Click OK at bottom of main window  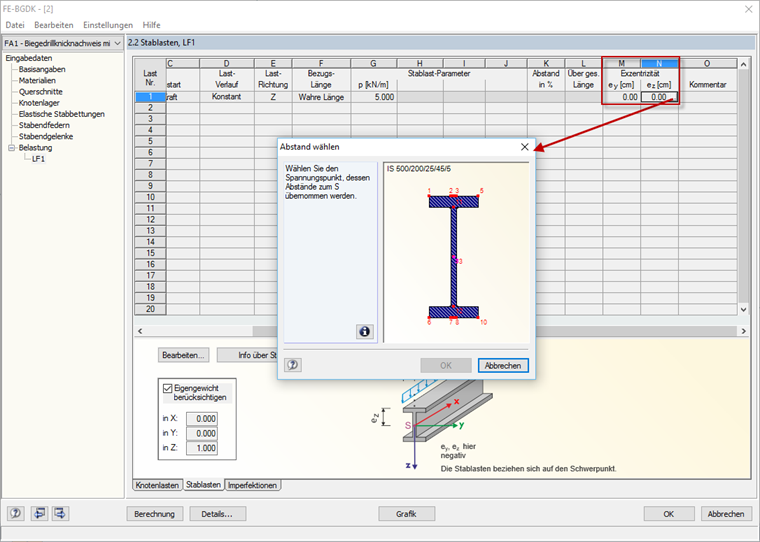coord(669,514)
